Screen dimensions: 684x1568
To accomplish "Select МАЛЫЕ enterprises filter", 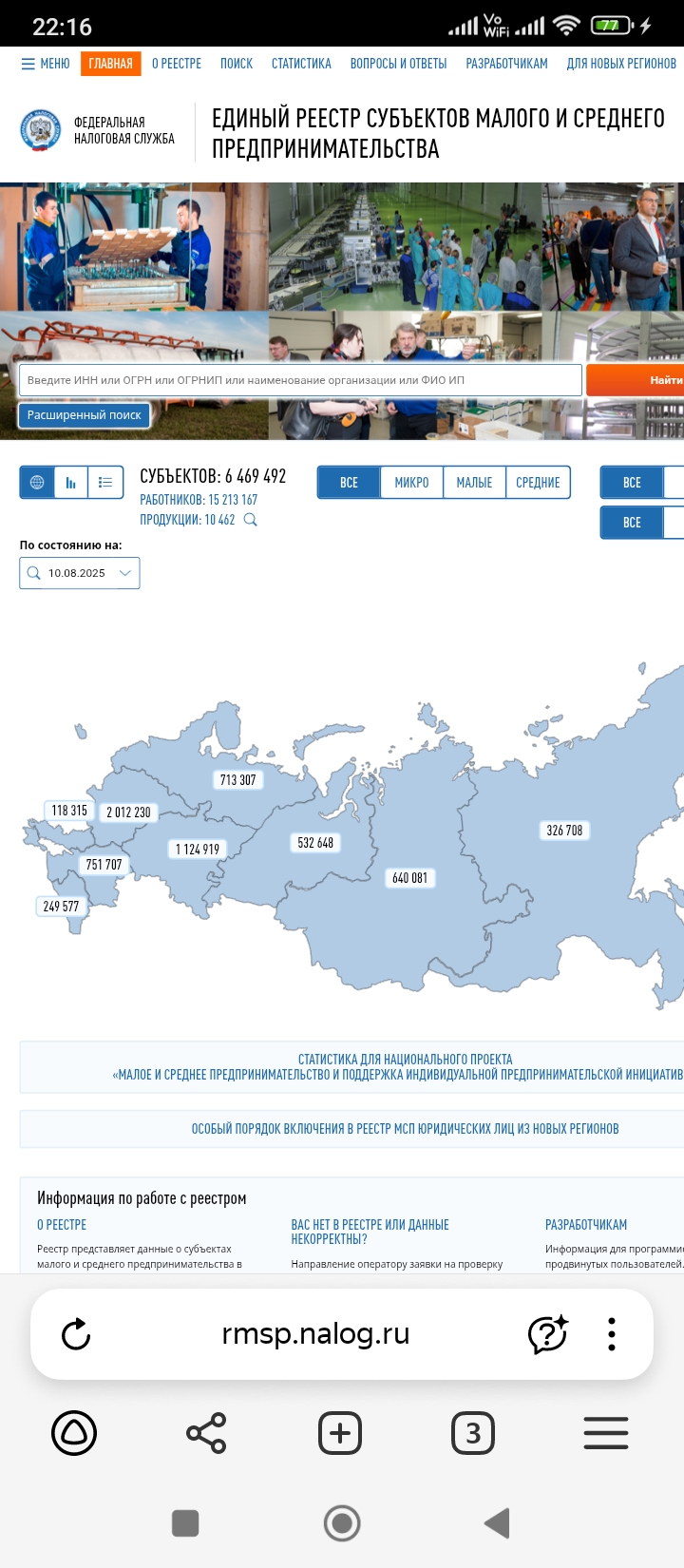I will tap(474, 483).
